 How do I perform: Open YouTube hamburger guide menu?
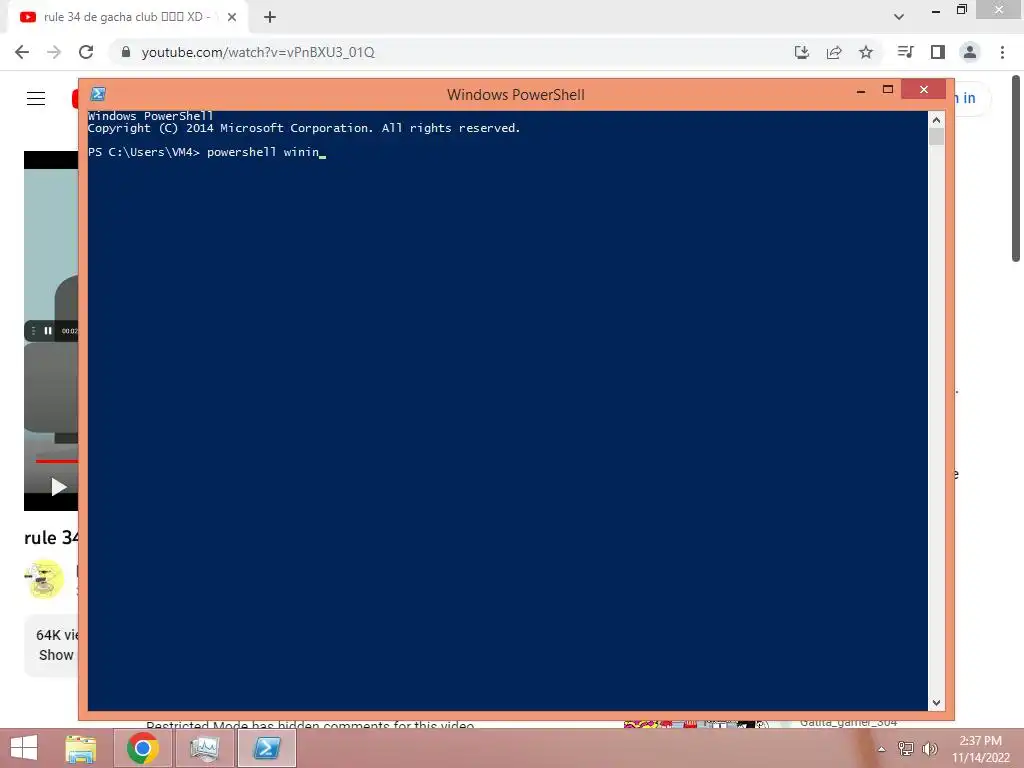36,99
